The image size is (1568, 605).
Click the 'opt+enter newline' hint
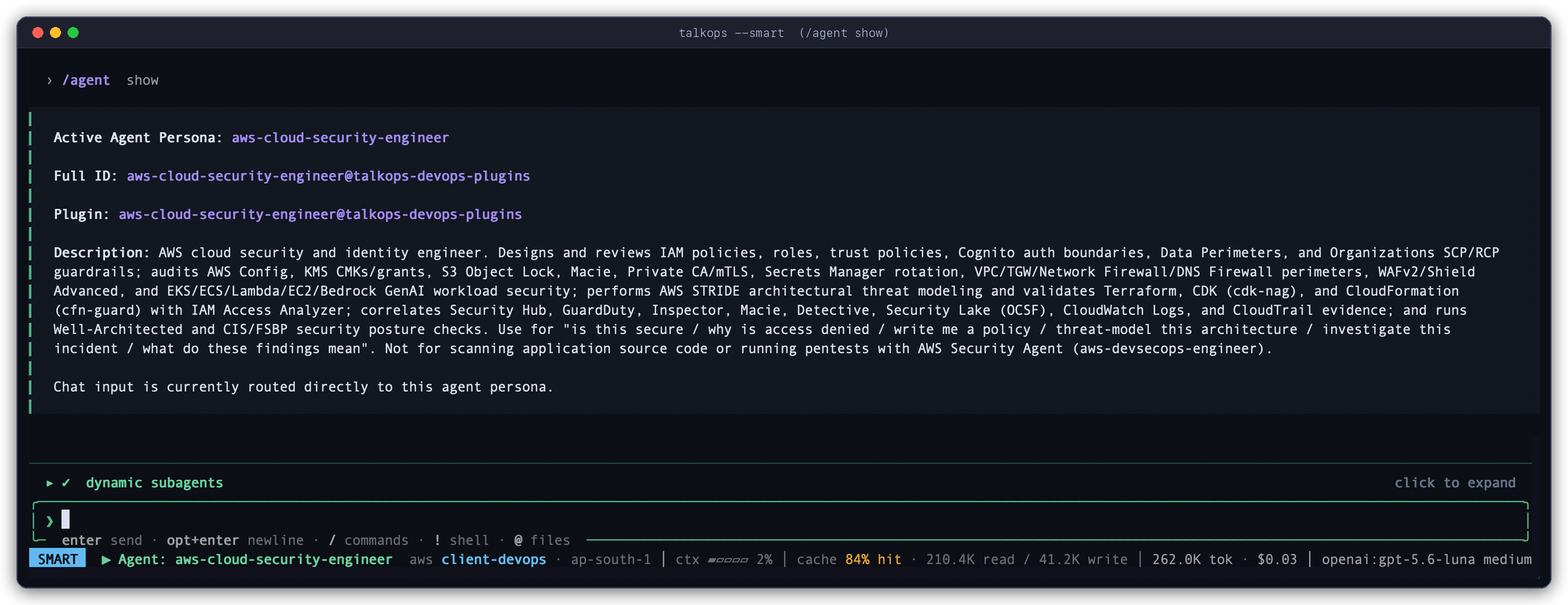click(x=235, y=540)
